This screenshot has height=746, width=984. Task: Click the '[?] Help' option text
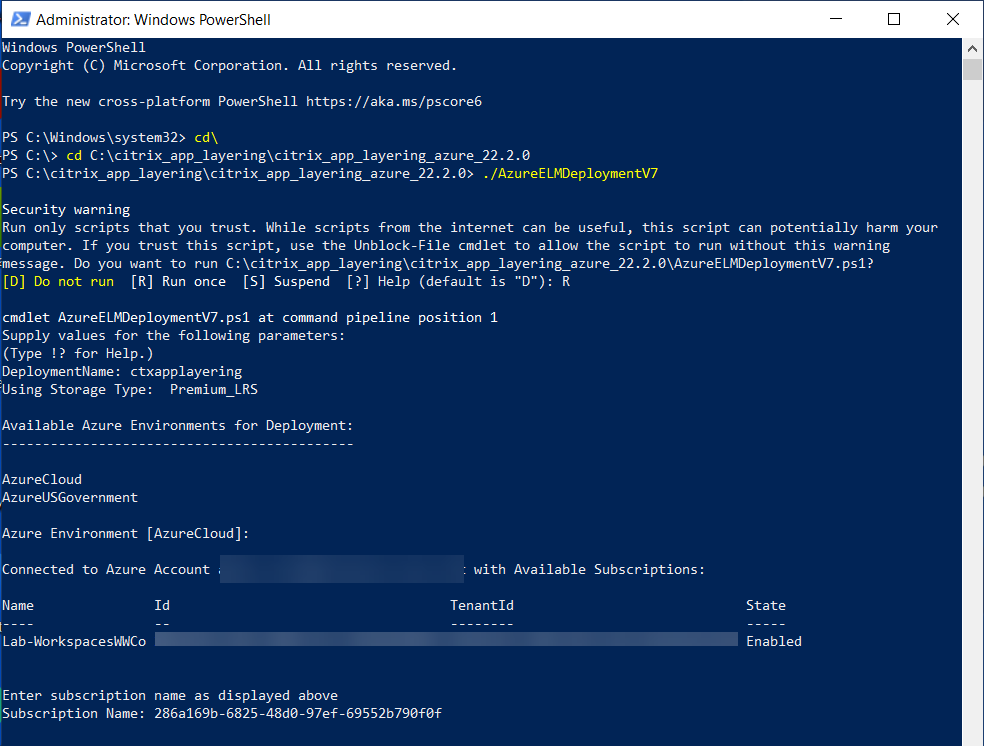[x=378, y=282]
